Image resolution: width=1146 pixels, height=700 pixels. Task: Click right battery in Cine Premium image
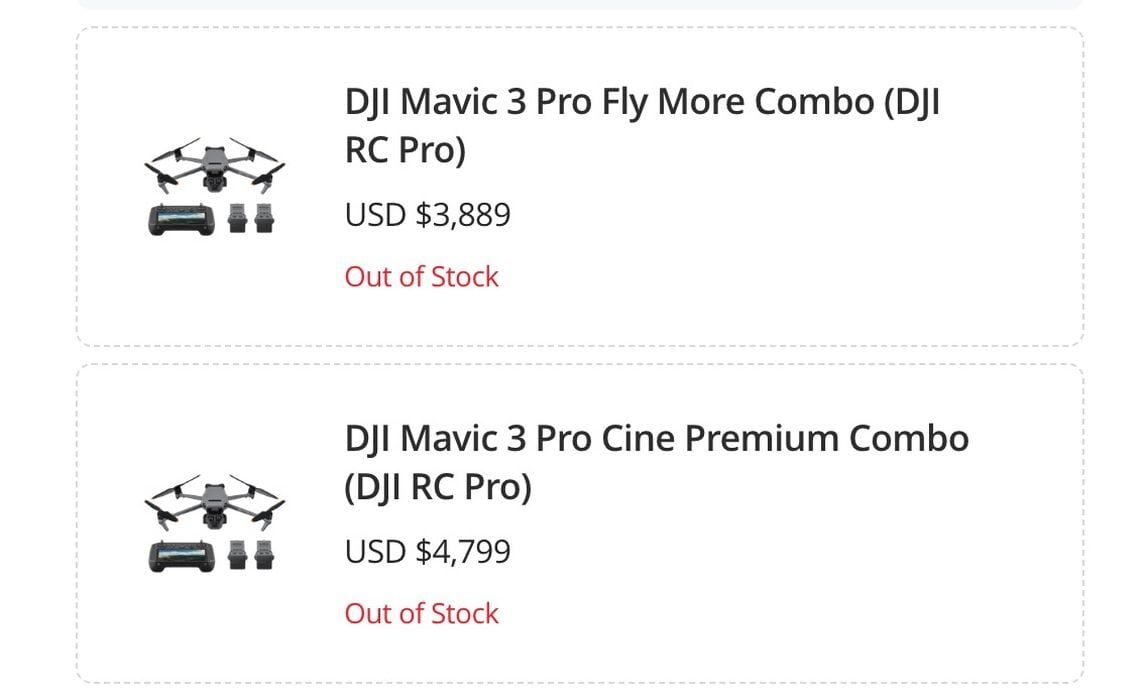tap(265, 555)
